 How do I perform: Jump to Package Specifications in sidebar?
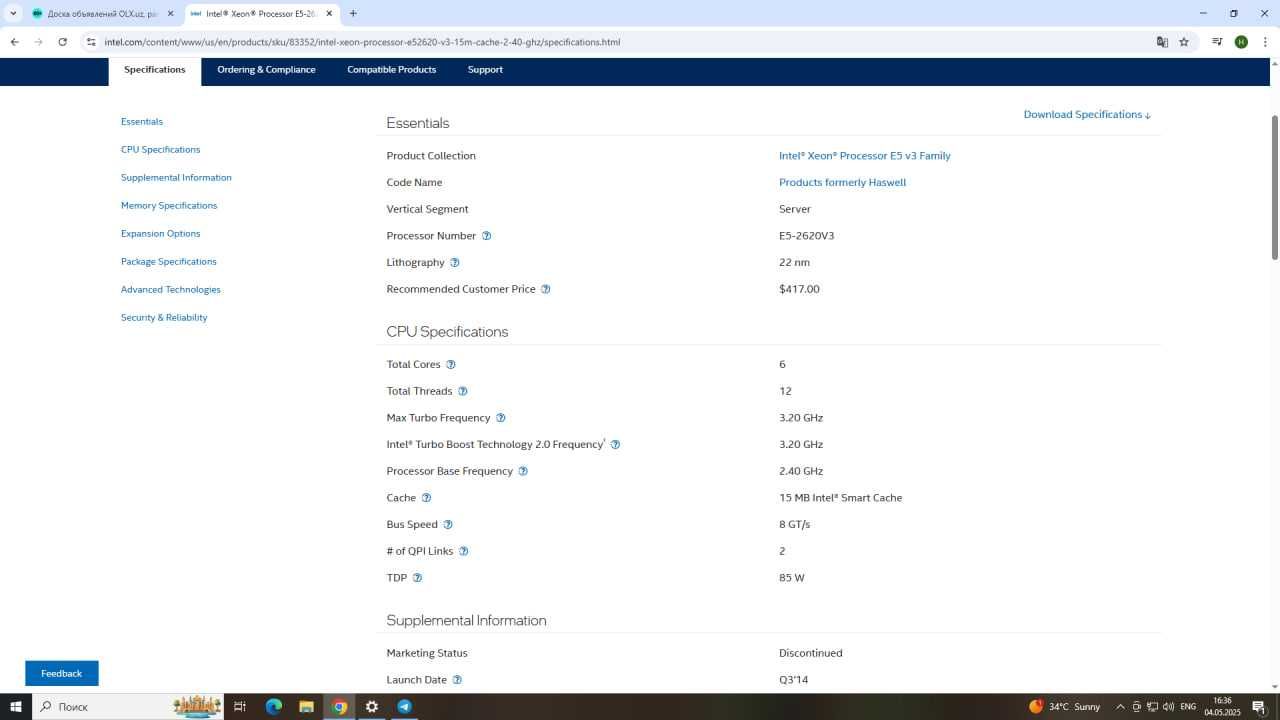pos(168,262)
